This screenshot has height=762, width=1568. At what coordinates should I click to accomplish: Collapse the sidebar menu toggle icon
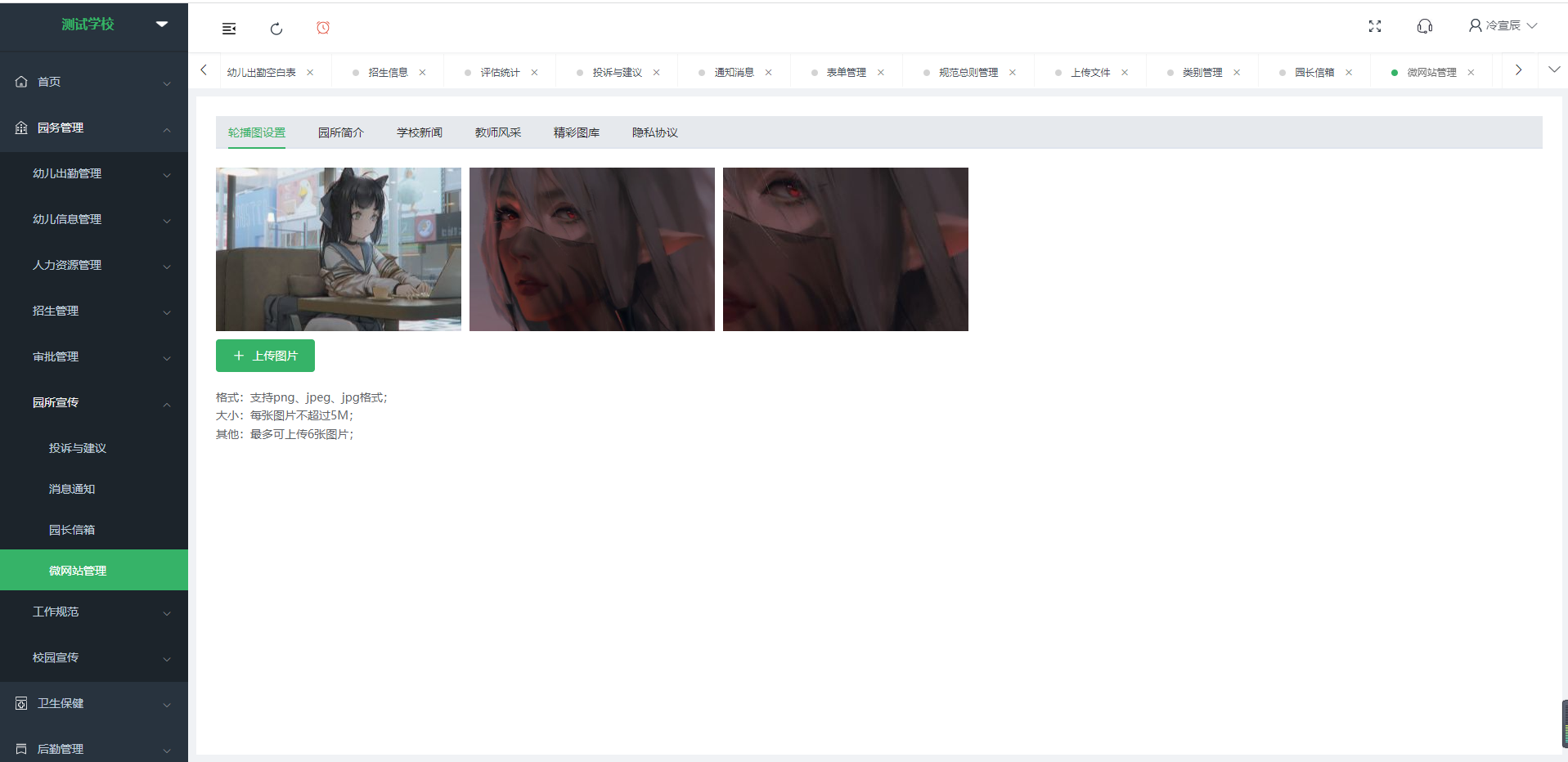click(x=229, y=29)
